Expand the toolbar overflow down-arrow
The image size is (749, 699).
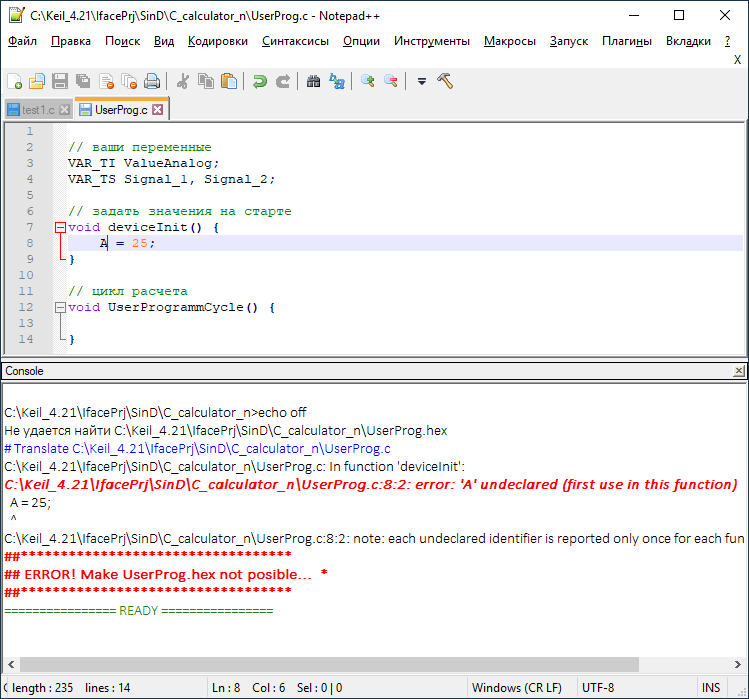click(422, 82)
